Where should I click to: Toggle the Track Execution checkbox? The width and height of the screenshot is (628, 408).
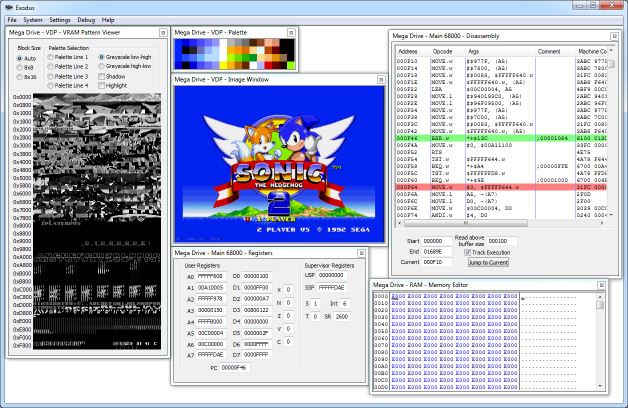coord(487,253)
